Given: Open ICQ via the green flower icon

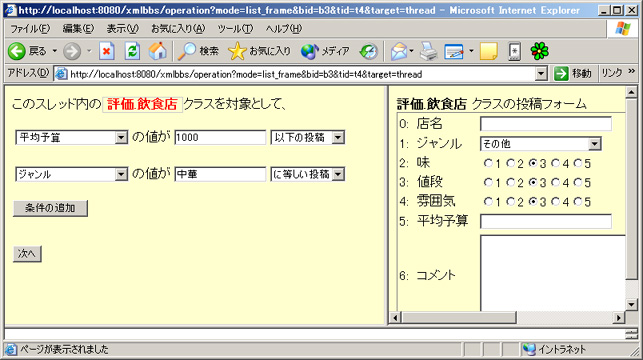Looking at the screenshot, I should (x=539, y=51).
